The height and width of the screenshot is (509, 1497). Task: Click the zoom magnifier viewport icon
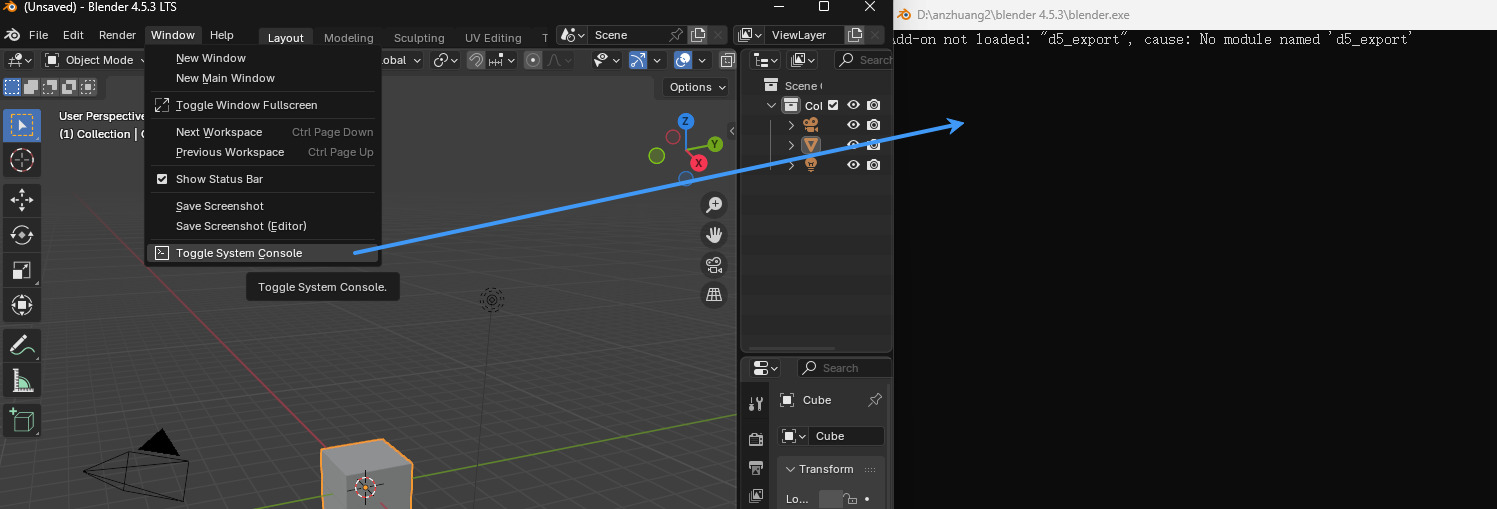tap(714, 205)
